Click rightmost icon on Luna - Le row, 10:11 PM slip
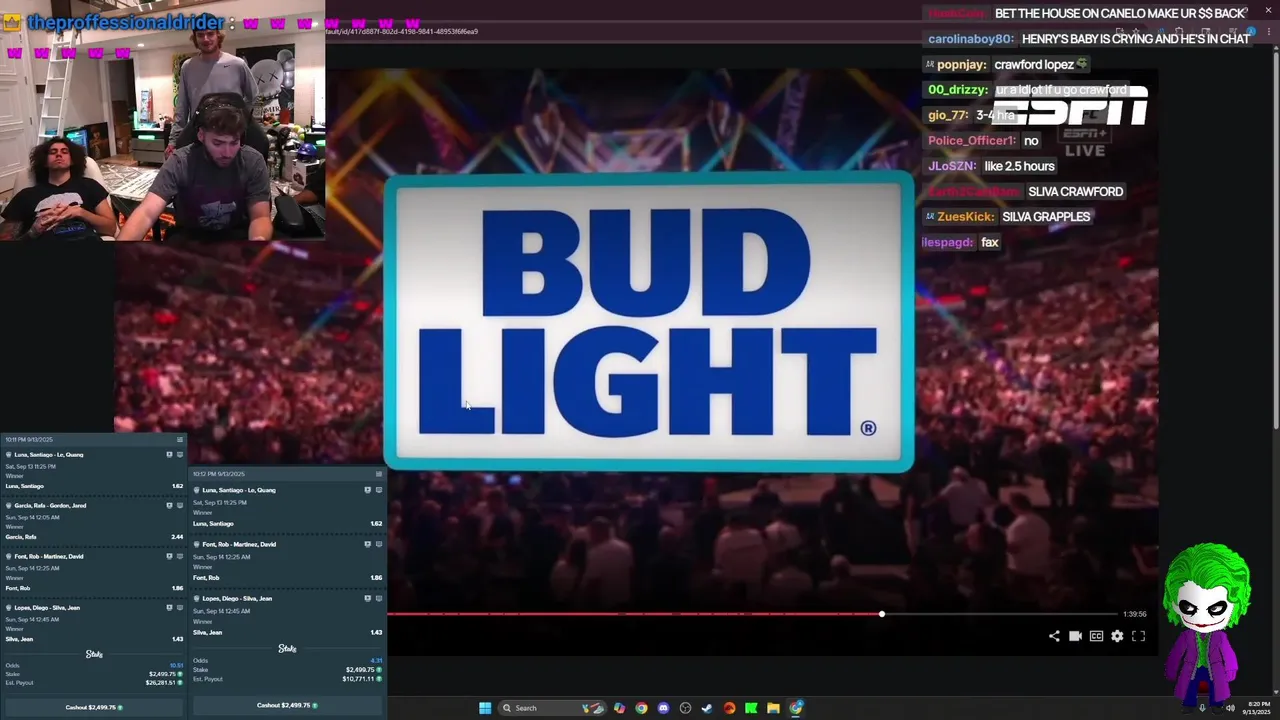Screen dimensions: 1280x720 [180, 455]
